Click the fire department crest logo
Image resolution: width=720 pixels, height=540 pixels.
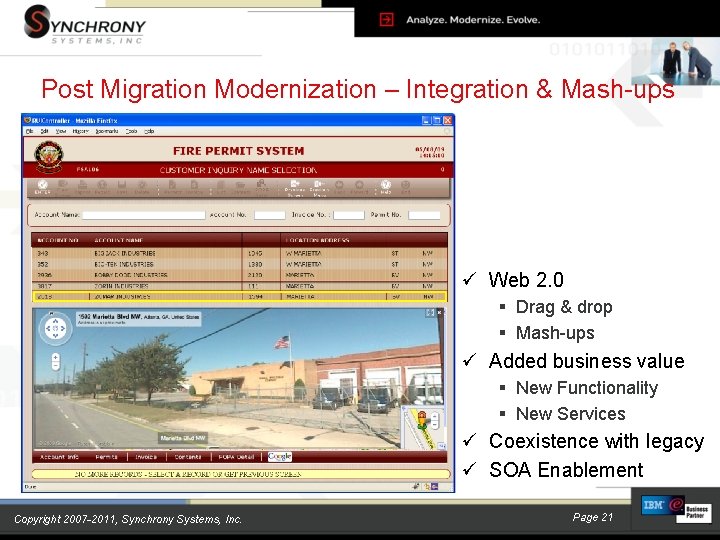pos(49,157)
